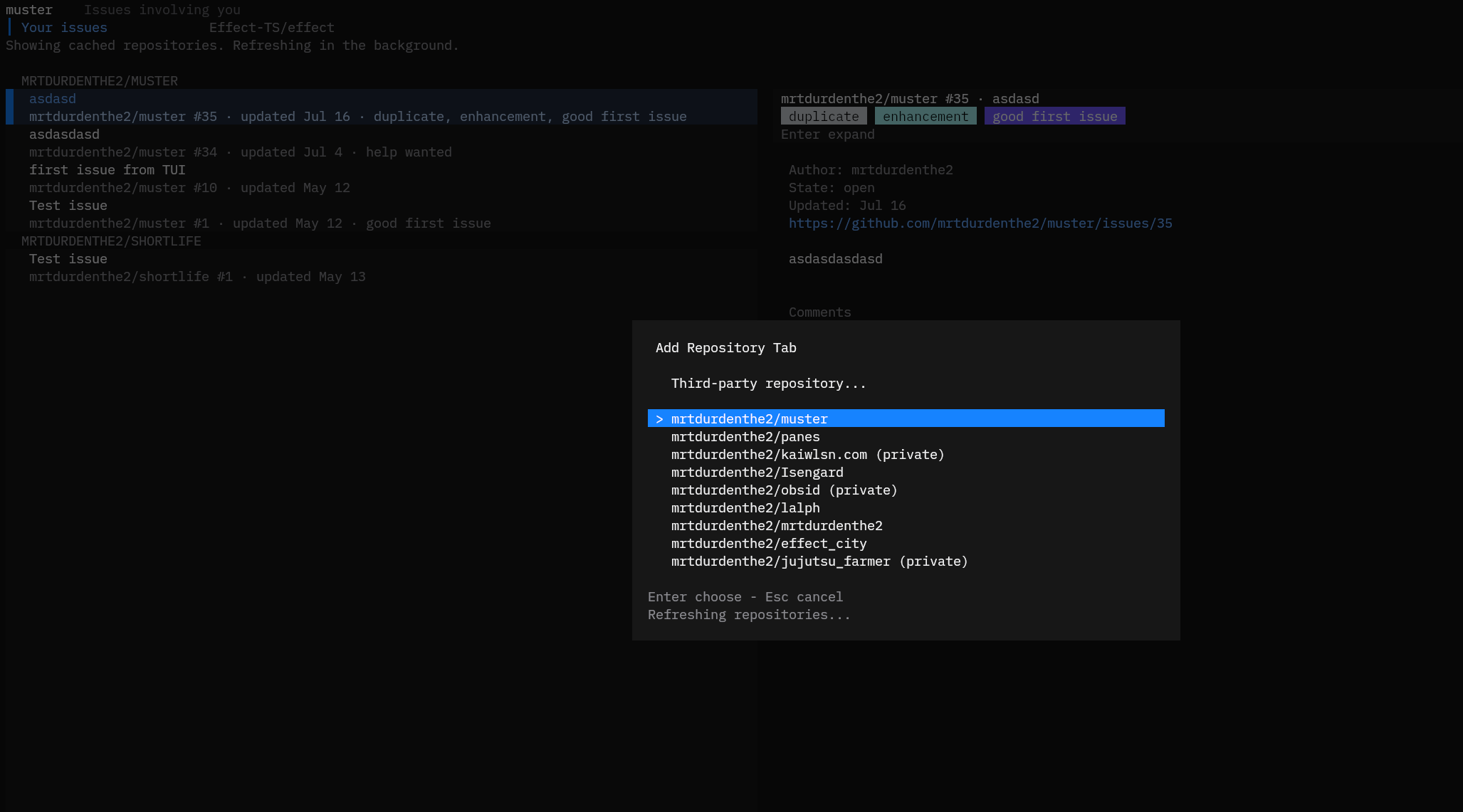Open the Effect-TS/effect tab
The image size is (1463, 812).
point(271,28)
